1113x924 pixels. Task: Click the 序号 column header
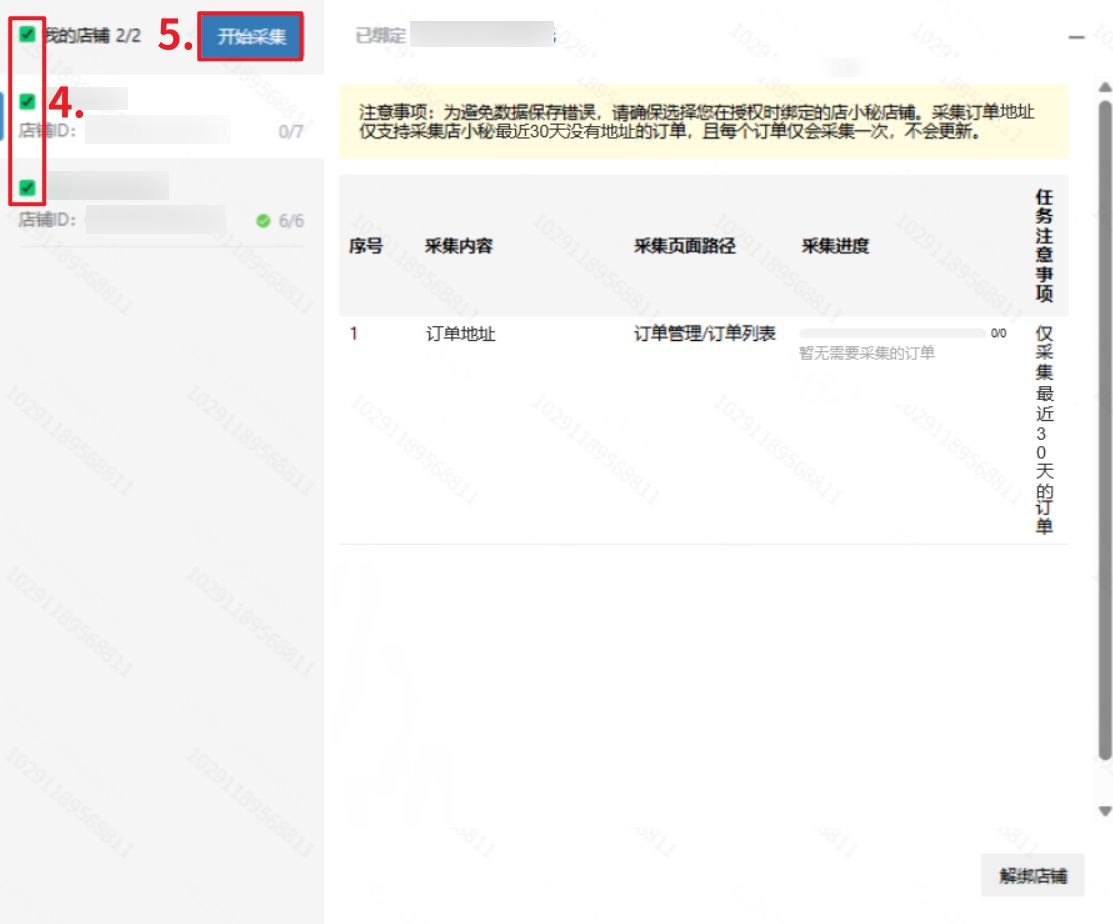pyautogui.click(x=365, y=246)
